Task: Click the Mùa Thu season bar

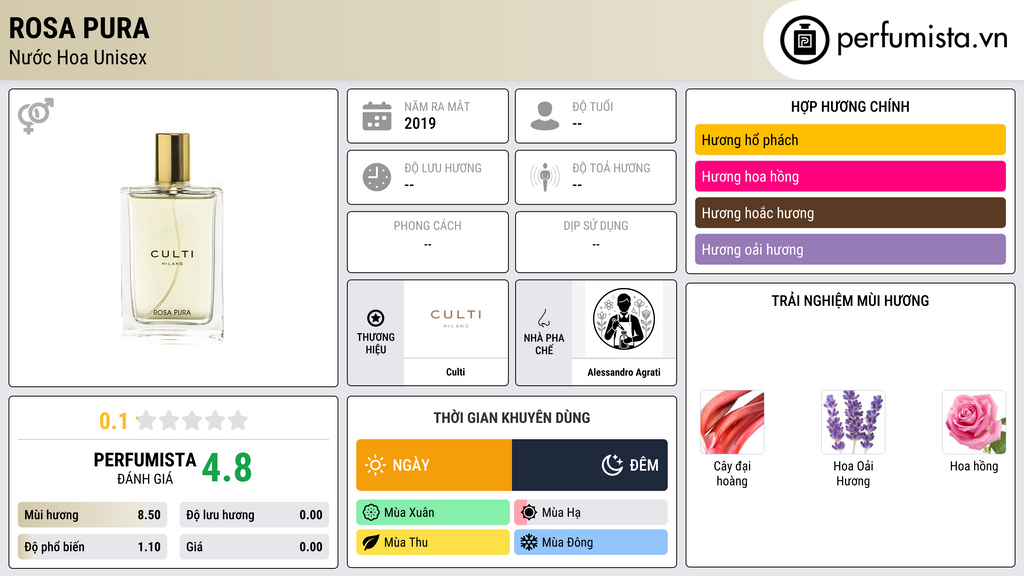Action: 433,542
